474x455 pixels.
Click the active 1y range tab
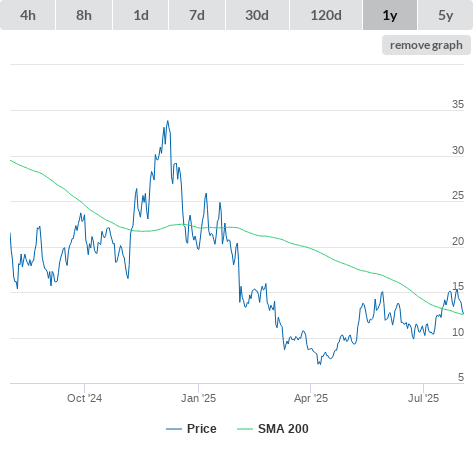pos(390,15)
